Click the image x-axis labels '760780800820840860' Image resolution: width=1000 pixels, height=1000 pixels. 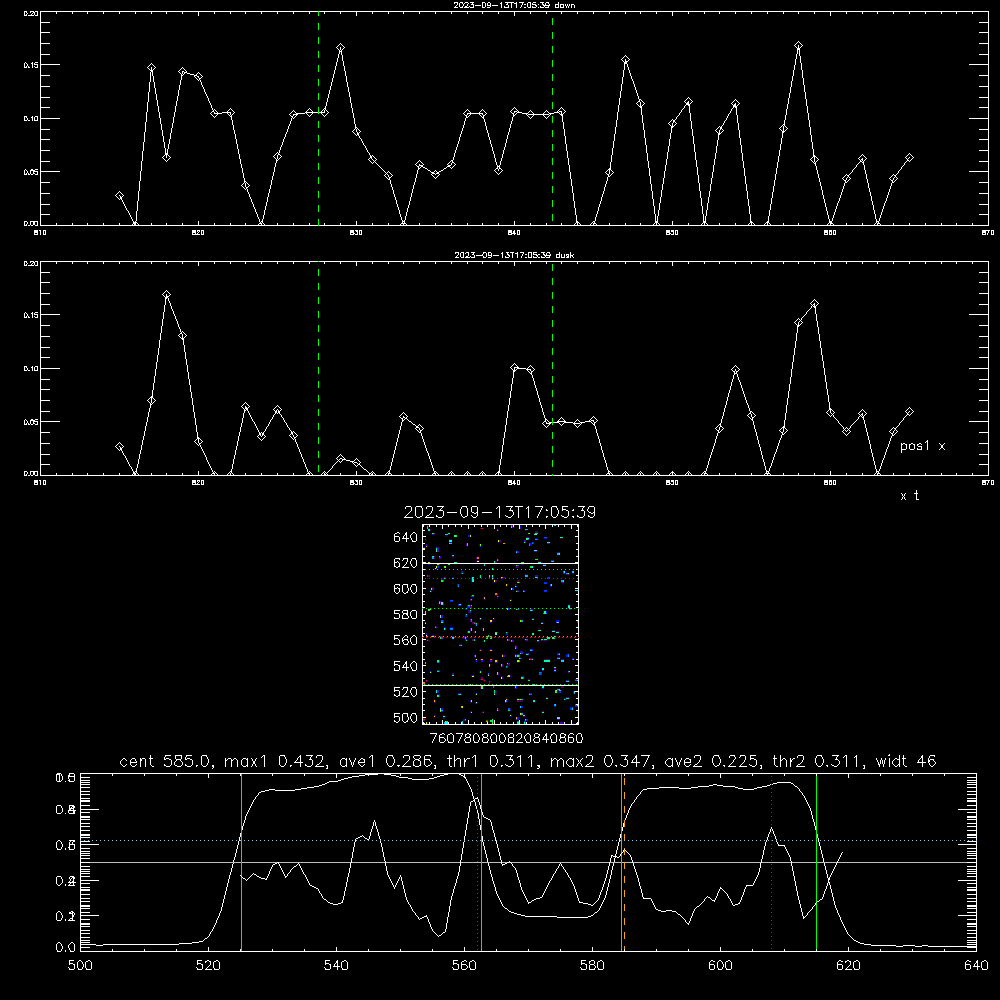point(507,738)
